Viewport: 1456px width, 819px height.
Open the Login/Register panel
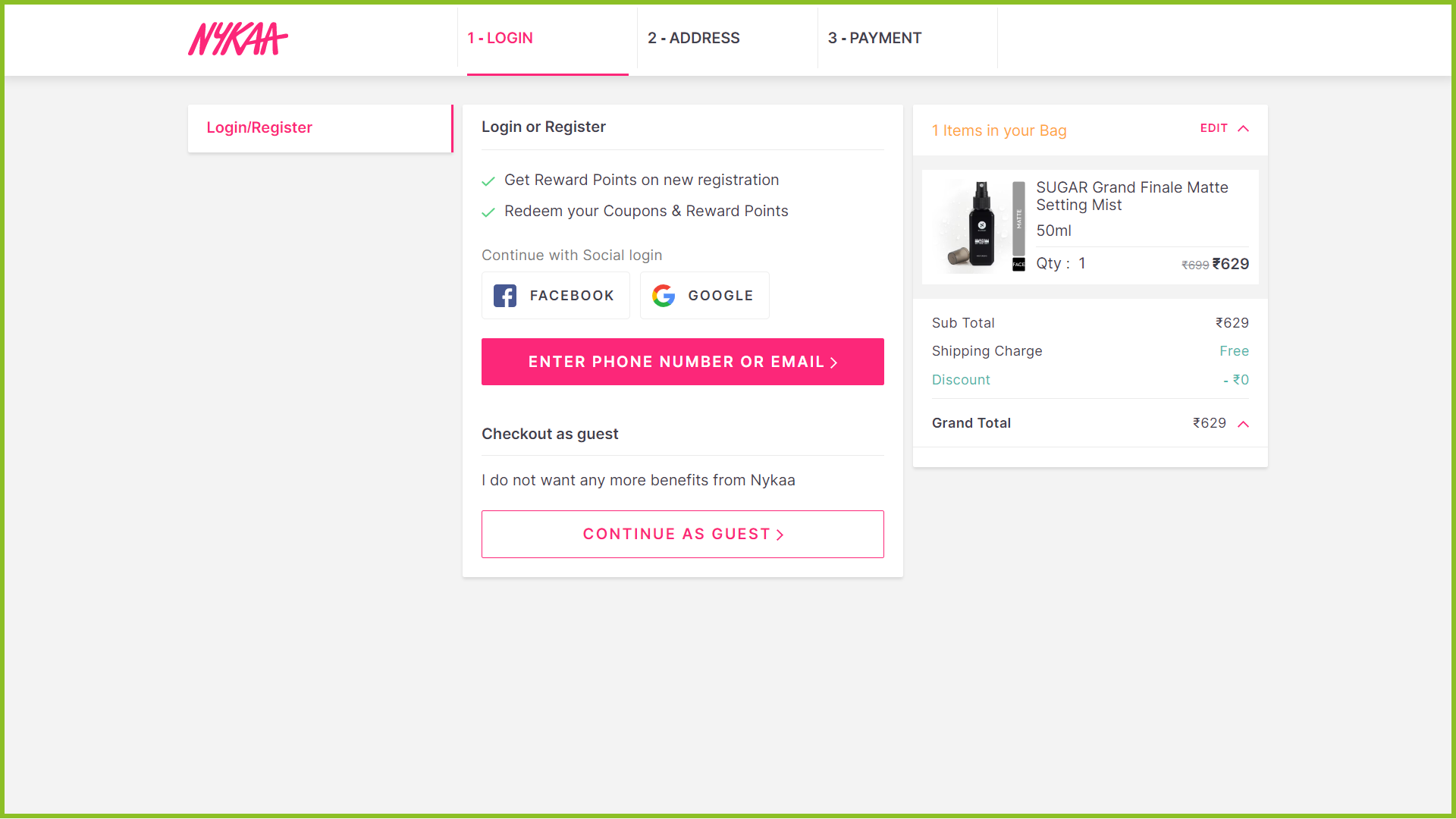[259, 127]
